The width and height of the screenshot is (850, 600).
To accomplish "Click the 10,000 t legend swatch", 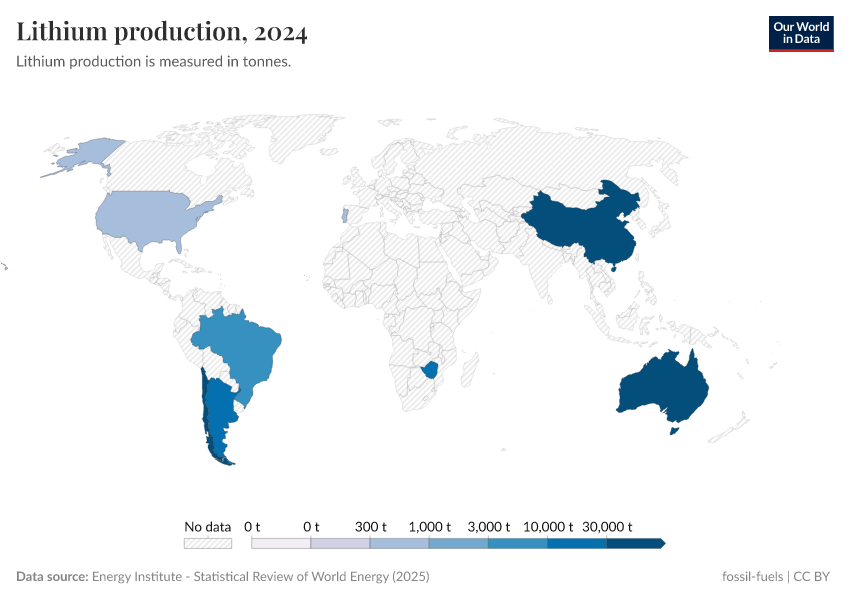I will pos(575,542).
